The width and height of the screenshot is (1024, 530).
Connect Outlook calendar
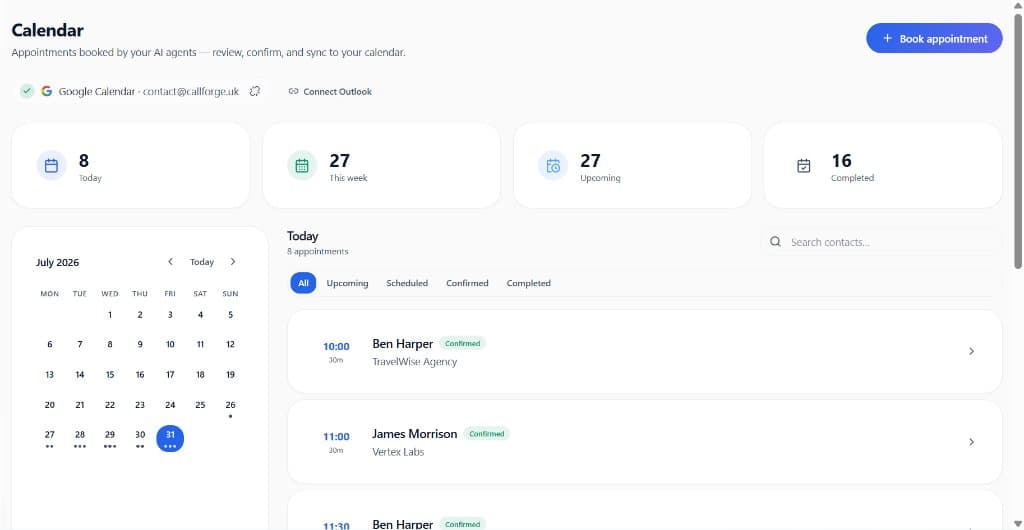[330, 91]
